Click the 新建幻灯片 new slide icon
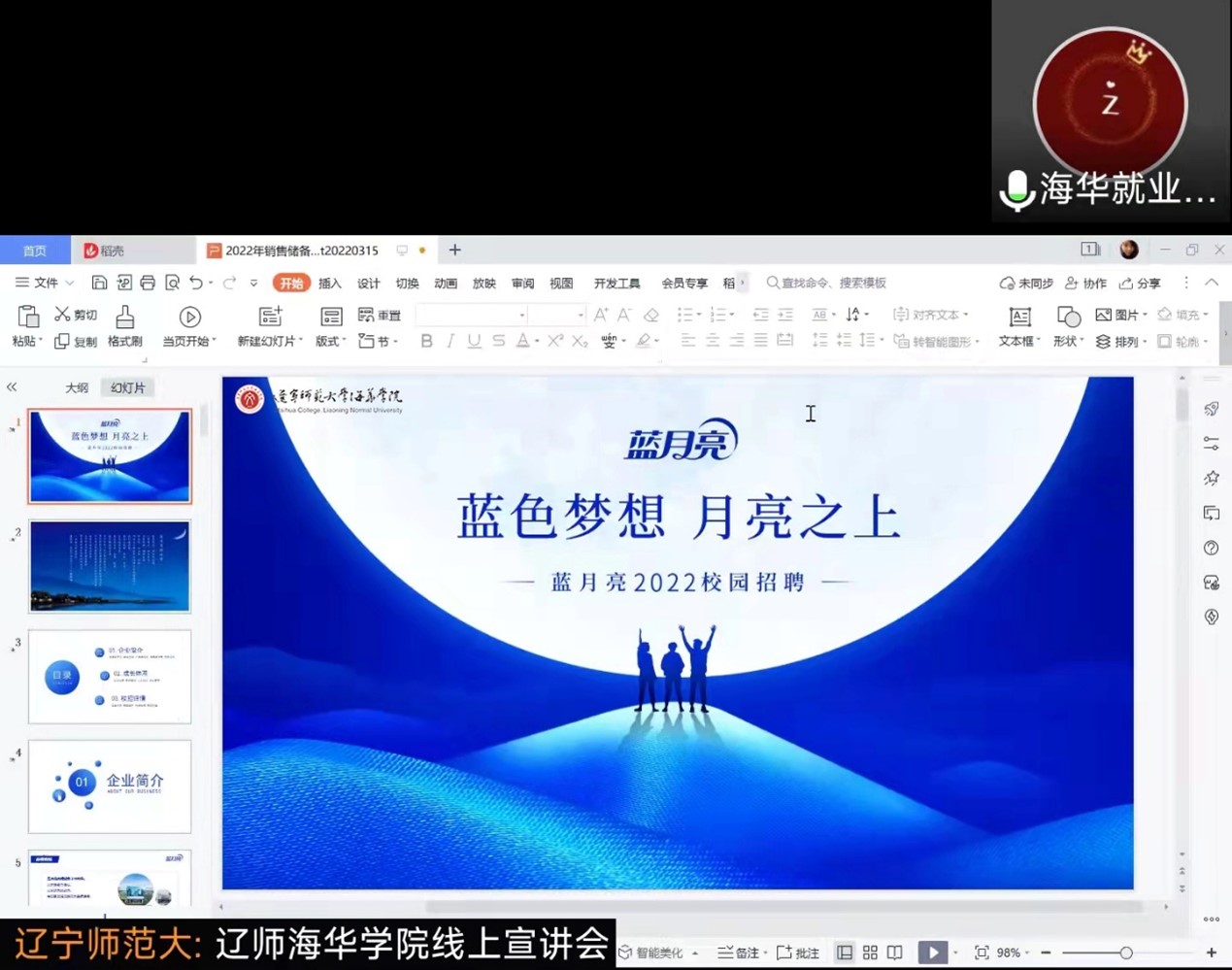Image resolution: width=1232 pixels, height=970 pixels. (270, 317)
